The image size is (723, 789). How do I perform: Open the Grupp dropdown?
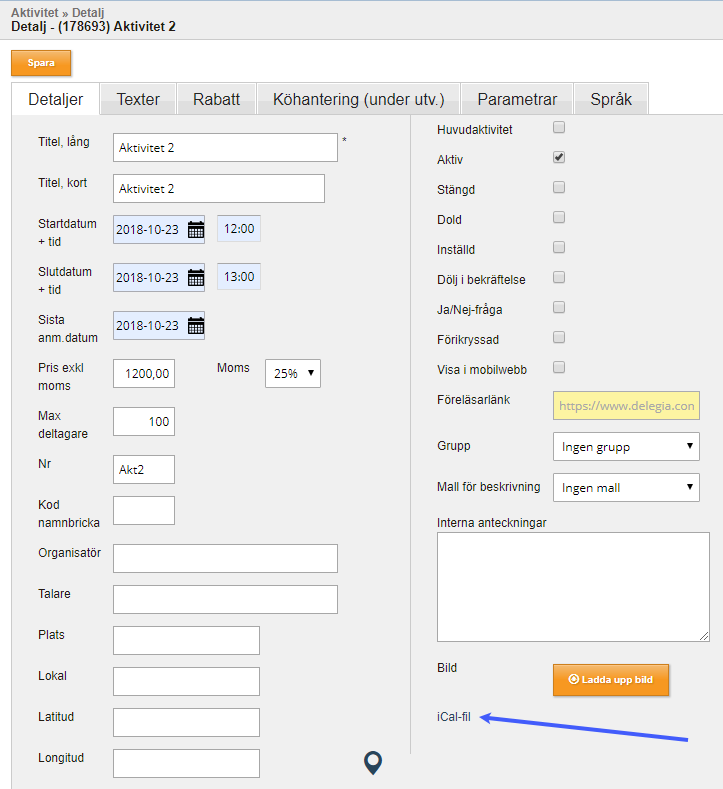coord(626,446)
